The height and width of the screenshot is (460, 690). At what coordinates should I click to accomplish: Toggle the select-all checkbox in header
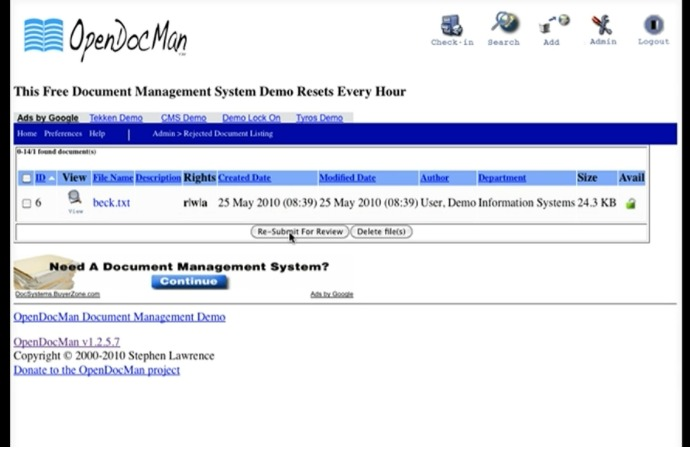click(x=26, y=178)
